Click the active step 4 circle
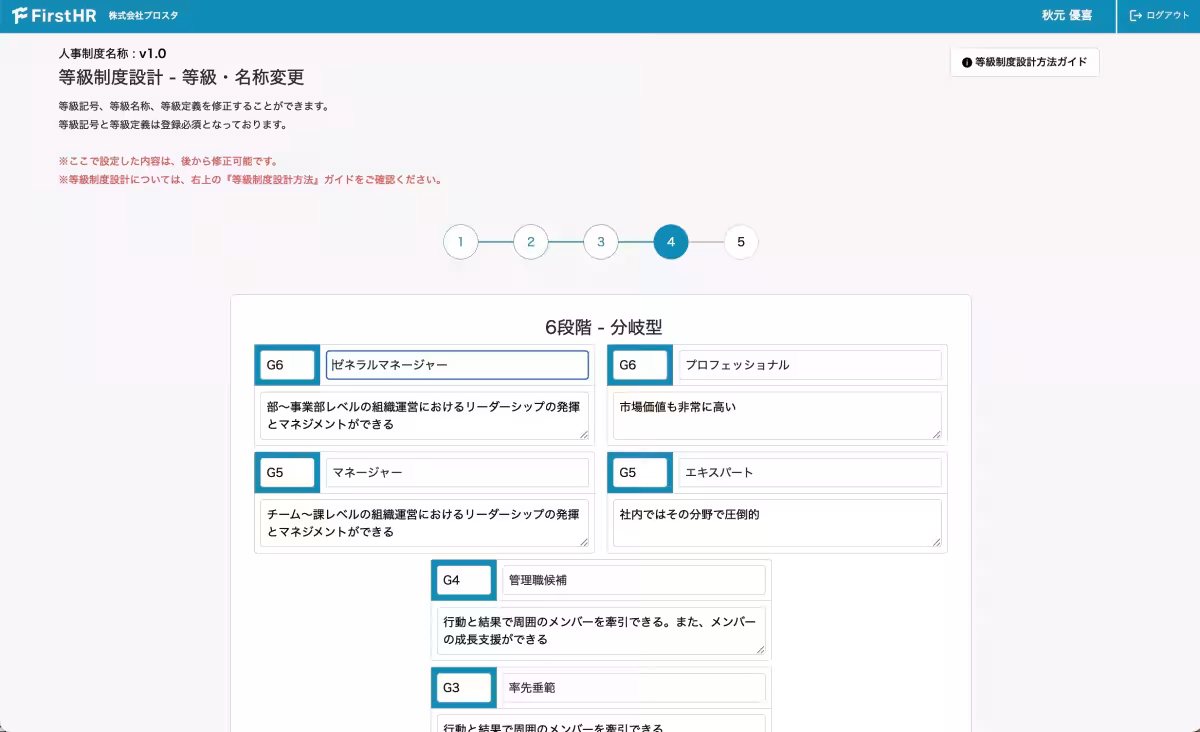The height and width of the screenshot is (732, 1200). click(670, 241)
